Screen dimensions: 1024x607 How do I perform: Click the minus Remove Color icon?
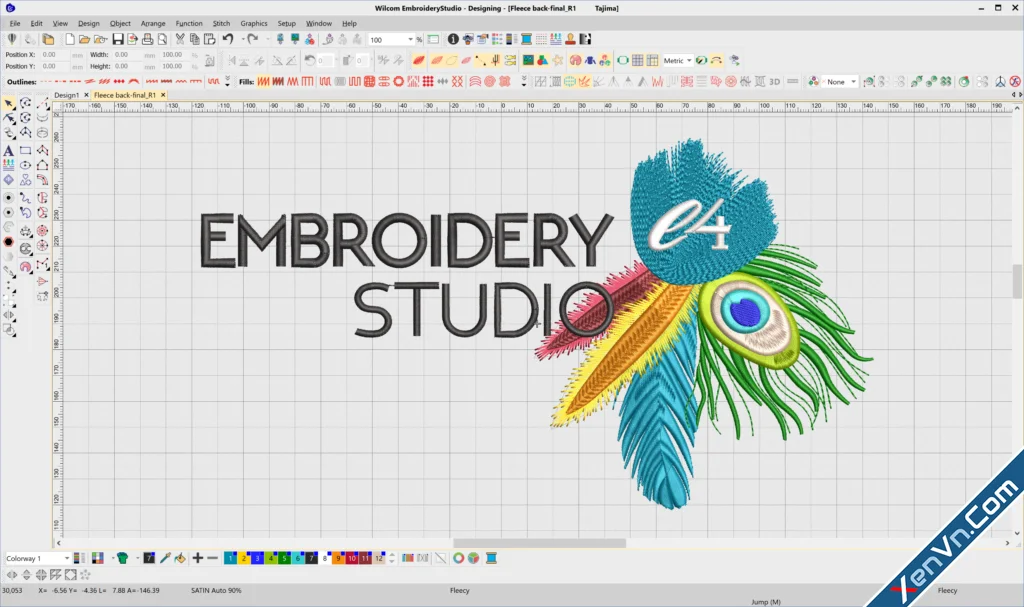coord(212,558)
